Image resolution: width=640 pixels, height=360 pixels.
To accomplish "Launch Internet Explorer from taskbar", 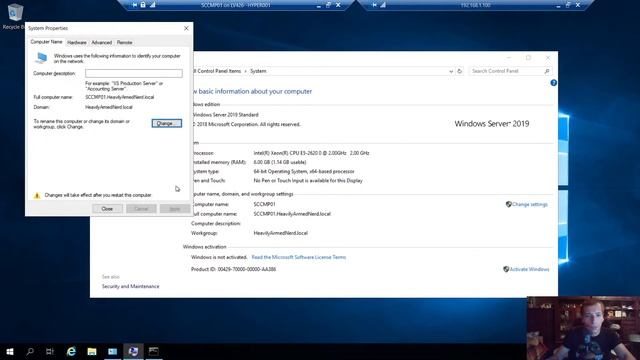I will (x=71, y=351).
